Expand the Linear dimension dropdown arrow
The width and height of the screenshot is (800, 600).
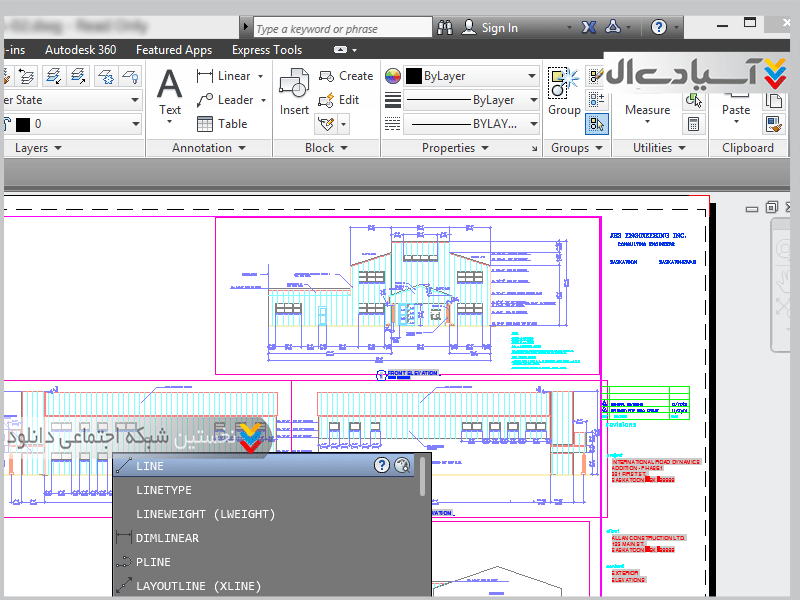(x=261, y=76)
